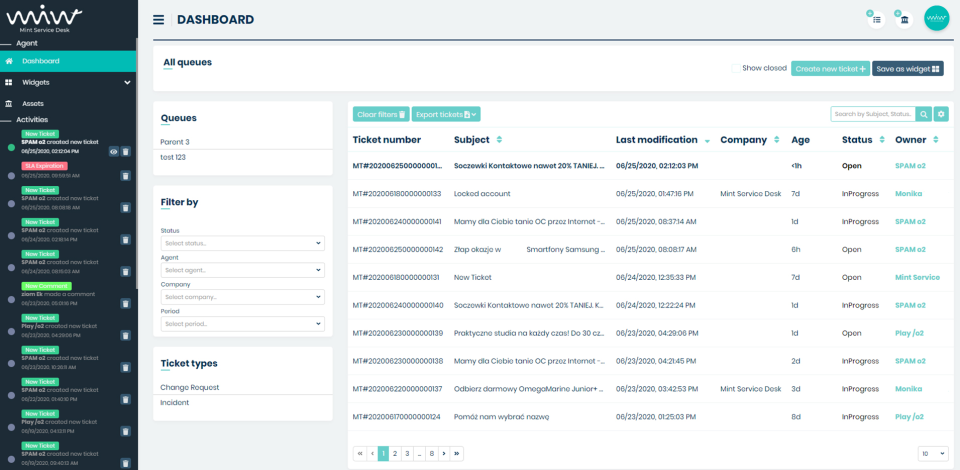
Task: Expand the Widgets sidebar menu
Action: [x=68, y=83]
